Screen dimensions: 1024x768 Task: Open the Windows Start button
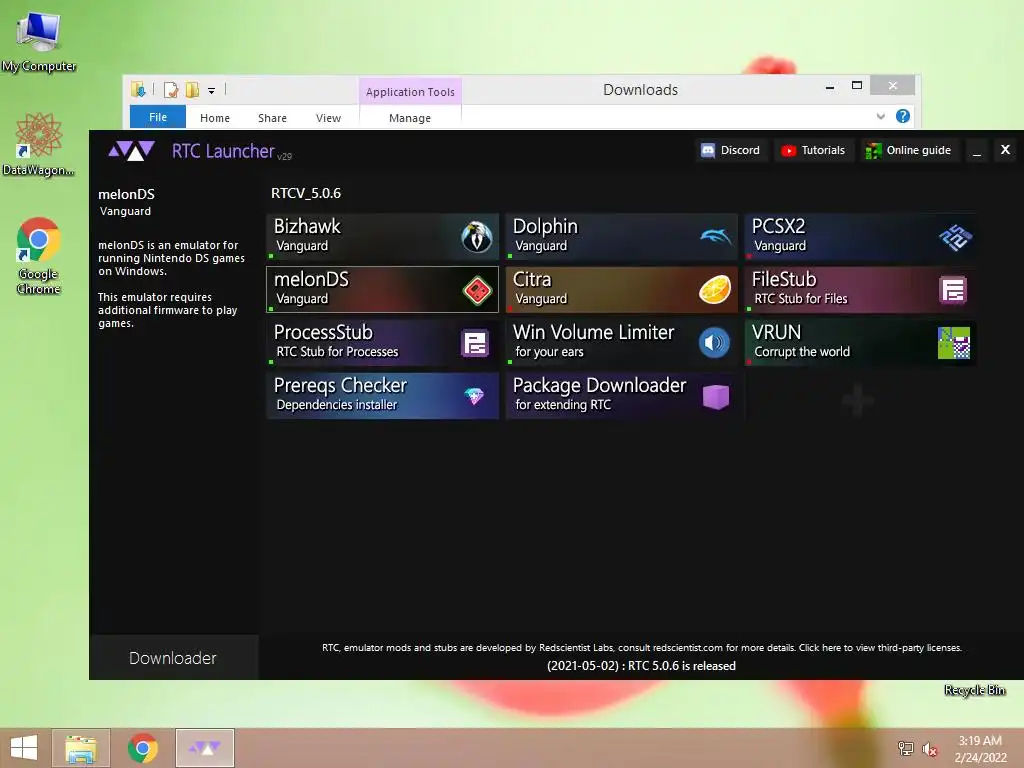point(24,748)
